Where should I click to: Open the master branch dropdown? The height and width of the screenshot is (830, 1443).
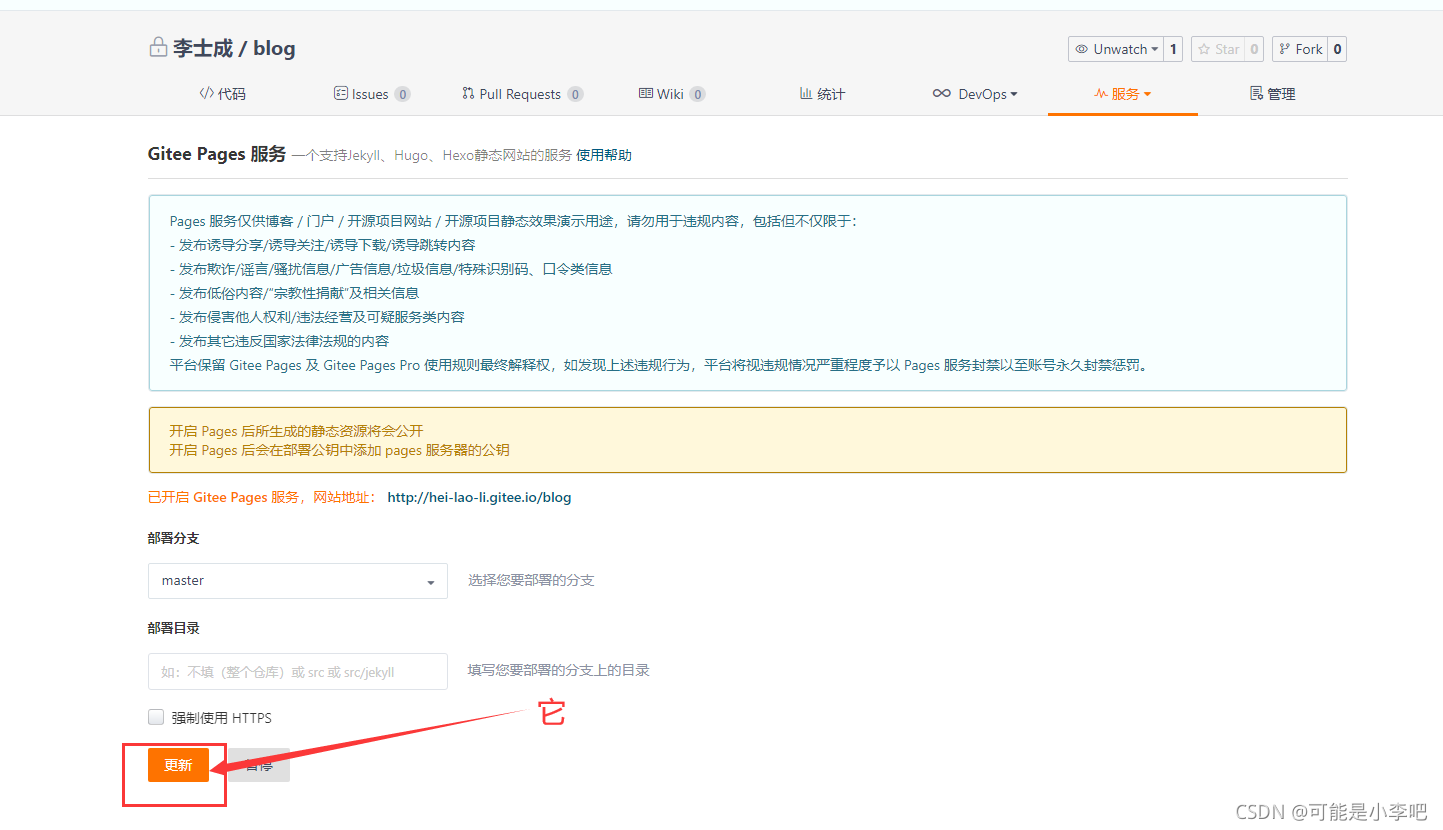click(x=298, y=580)
